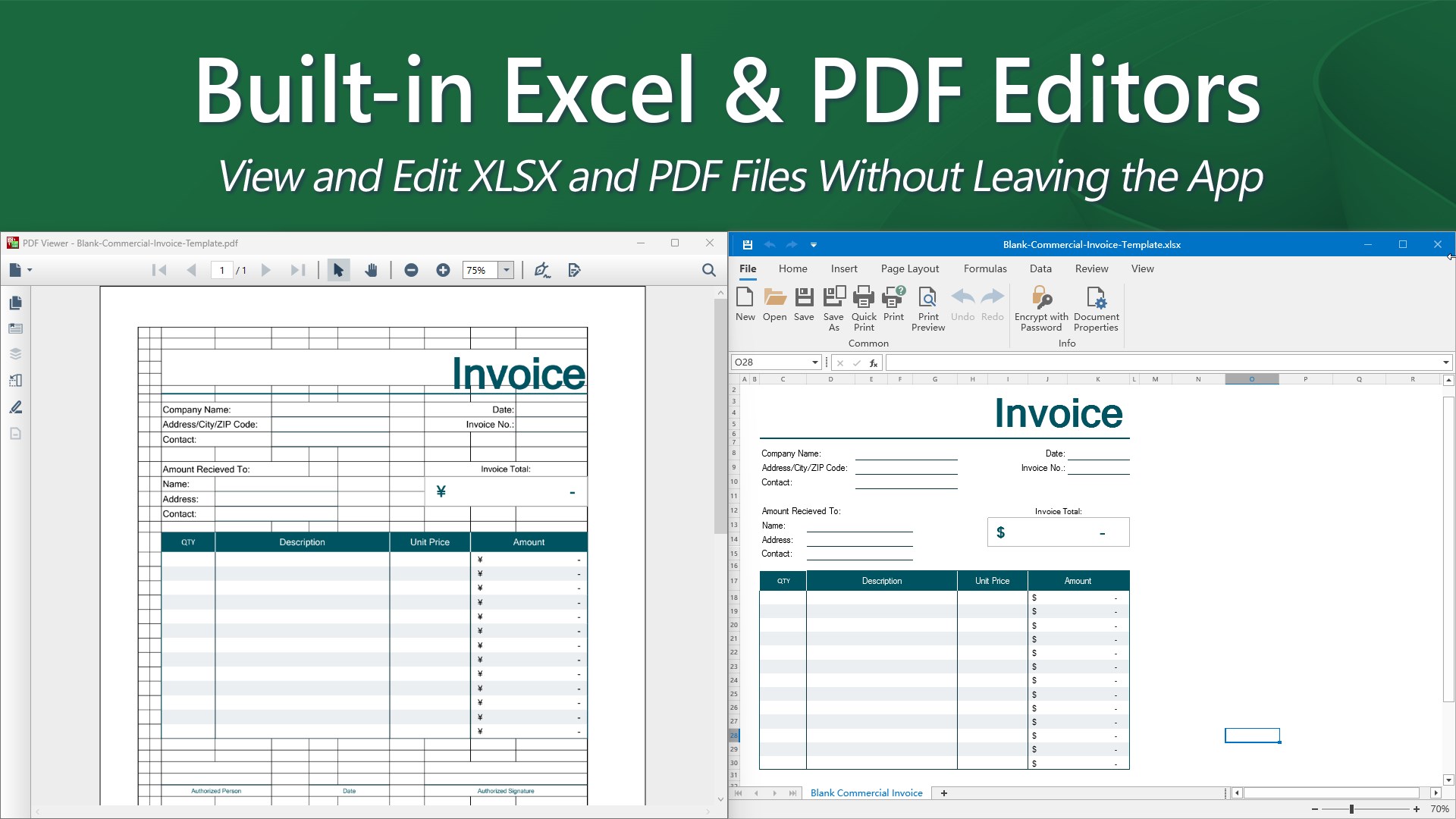1456x819 pixels.
Task: Show the page thumbnails side panel in PDF Viewer
Action: tap(15, 303)
